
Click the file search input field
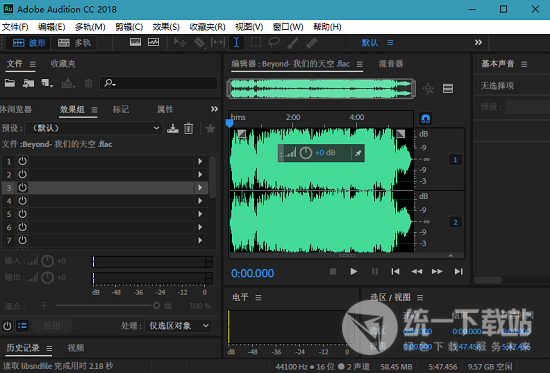pos(158,83)
